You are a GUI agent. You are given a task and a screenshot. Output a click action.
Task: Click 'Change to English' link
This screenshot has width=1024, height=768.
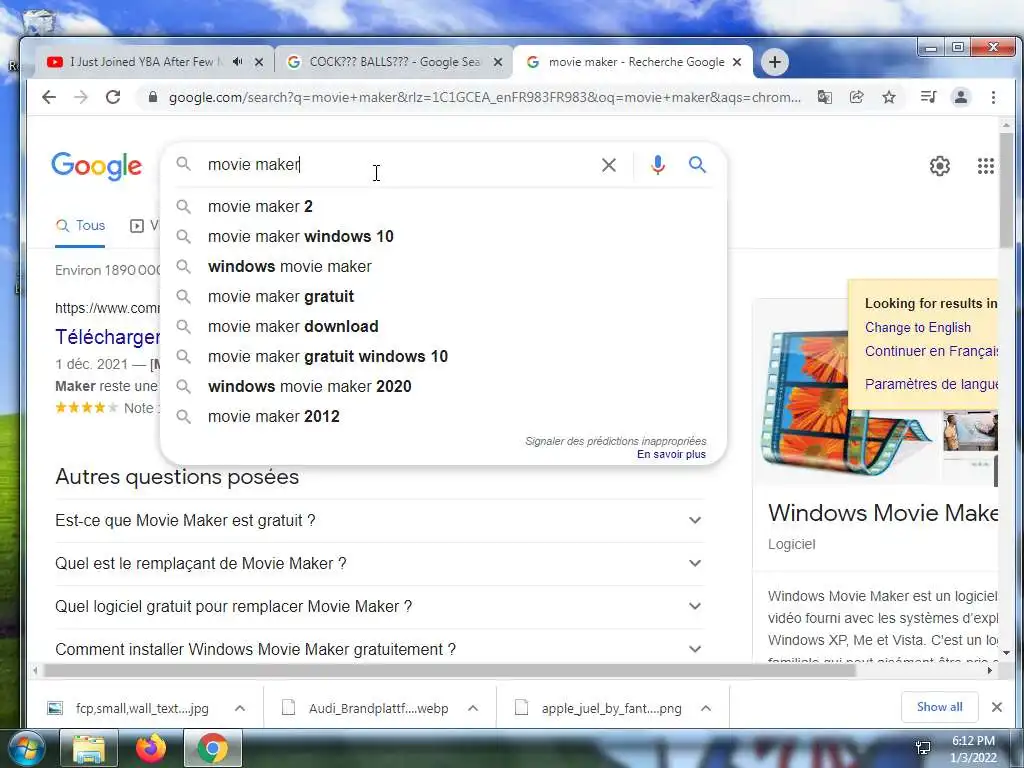tap(918, 327)
